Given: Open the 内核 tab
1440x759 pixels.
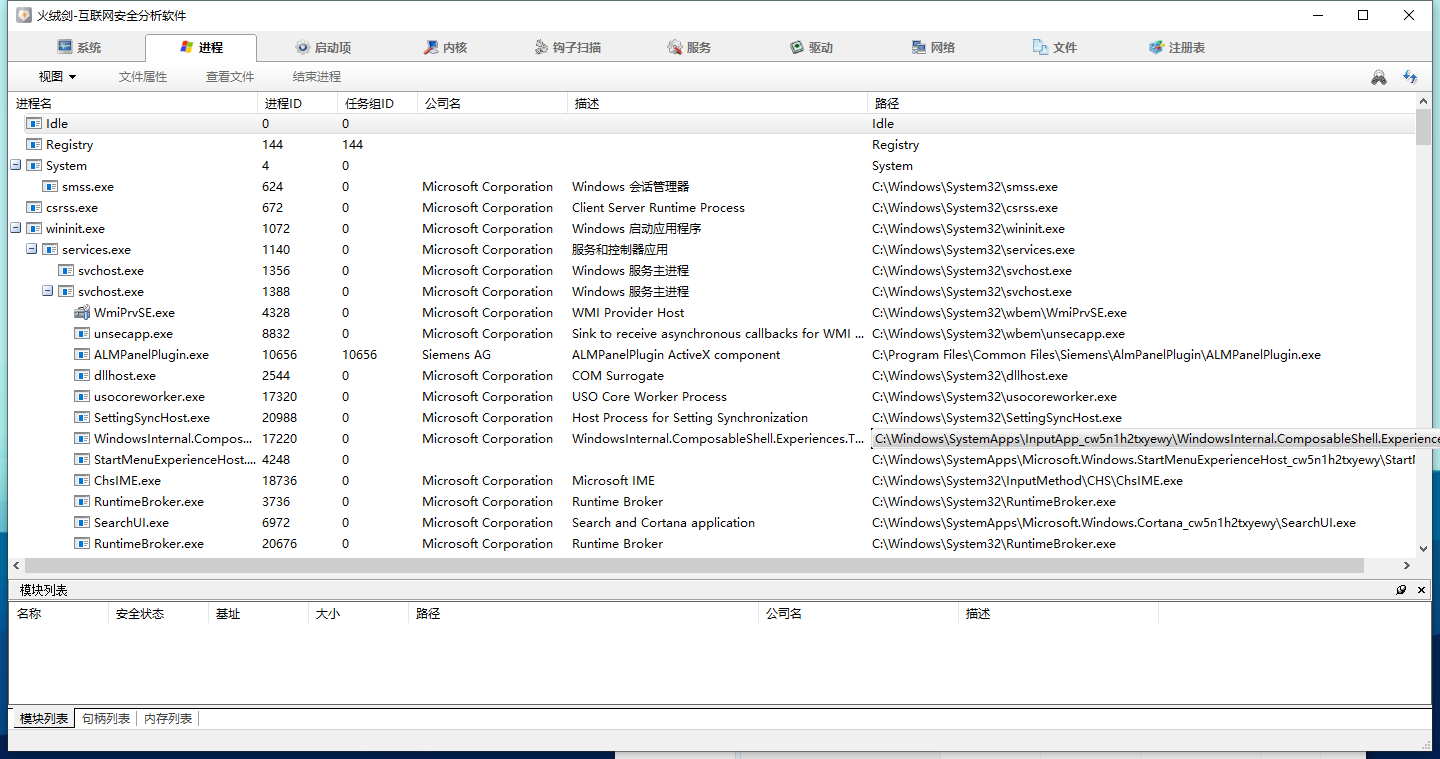Looking at the screenshot, I should (x=445, y=47).
